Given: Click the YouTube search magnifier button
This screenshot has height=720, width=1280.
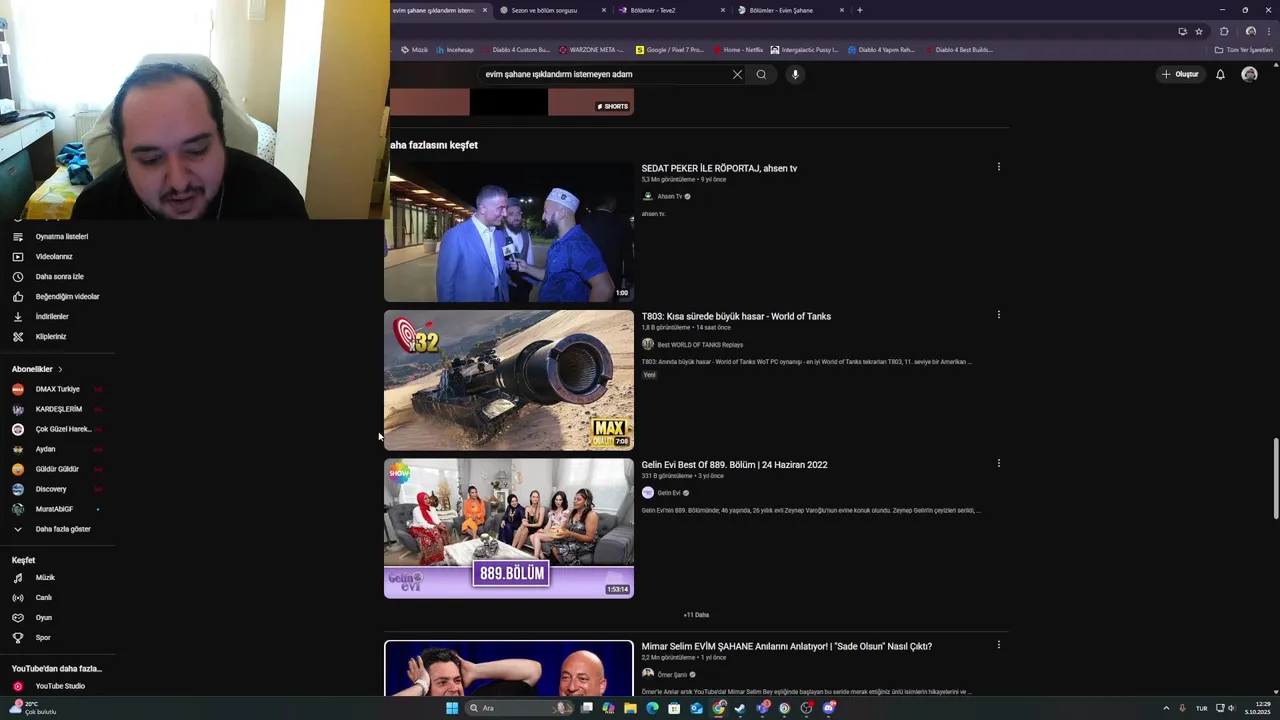Looking at the screenshot, I should coord(761,74).
